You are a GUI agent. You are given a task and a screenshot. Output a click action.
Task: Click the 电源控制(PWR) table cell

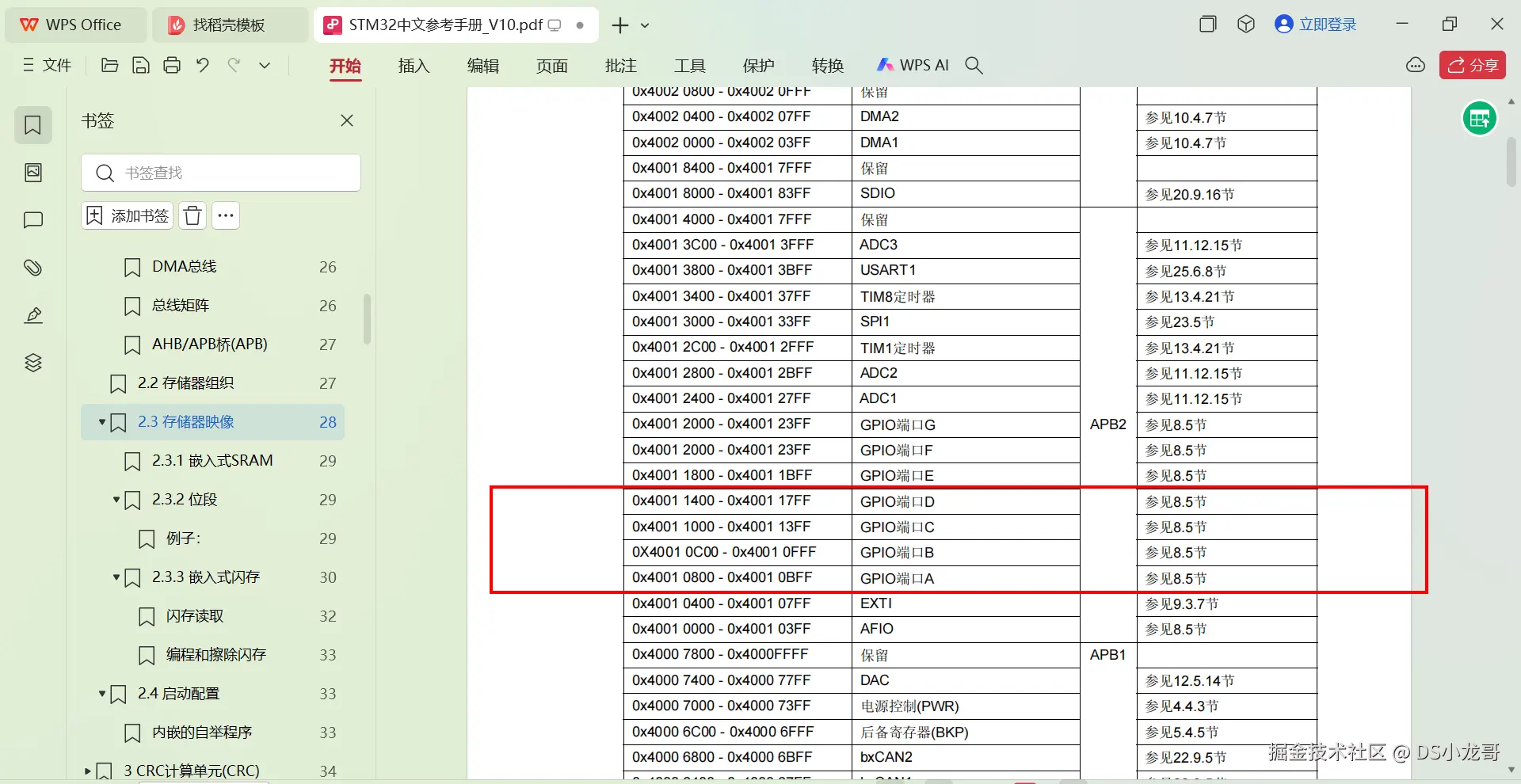[x=966, y=706]
